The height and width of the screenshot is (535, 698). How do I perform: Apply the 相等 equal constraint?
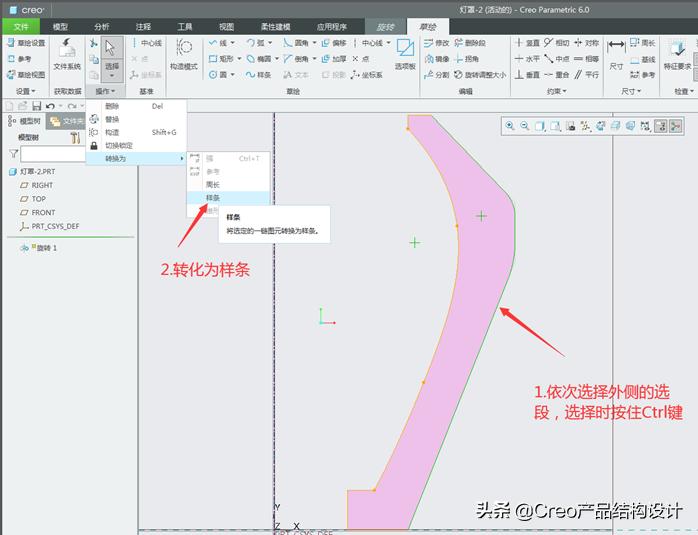(586, 59)
